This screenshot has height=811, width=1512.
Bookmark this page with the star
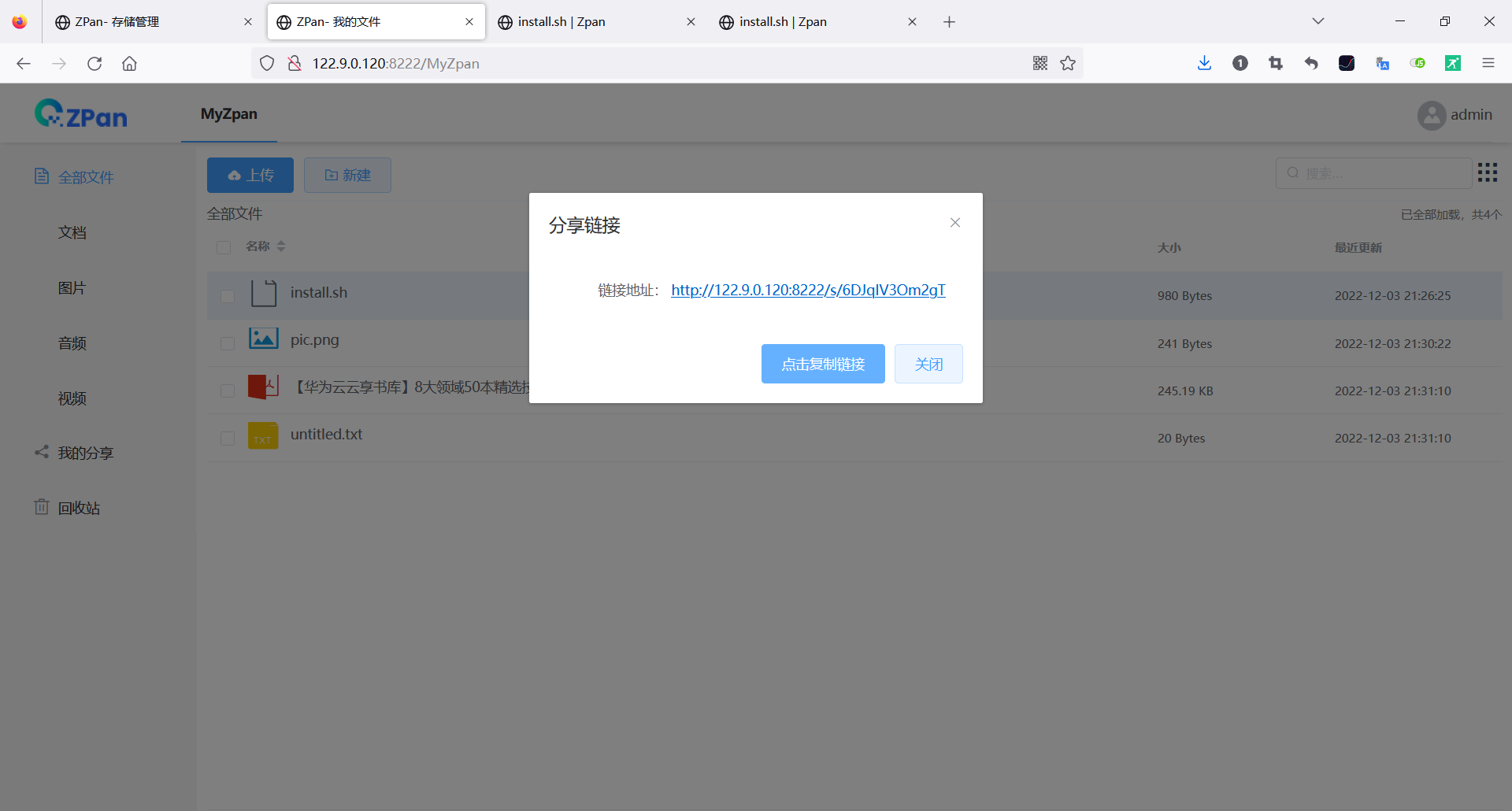pyautogui.click(x=1068, y=63)
